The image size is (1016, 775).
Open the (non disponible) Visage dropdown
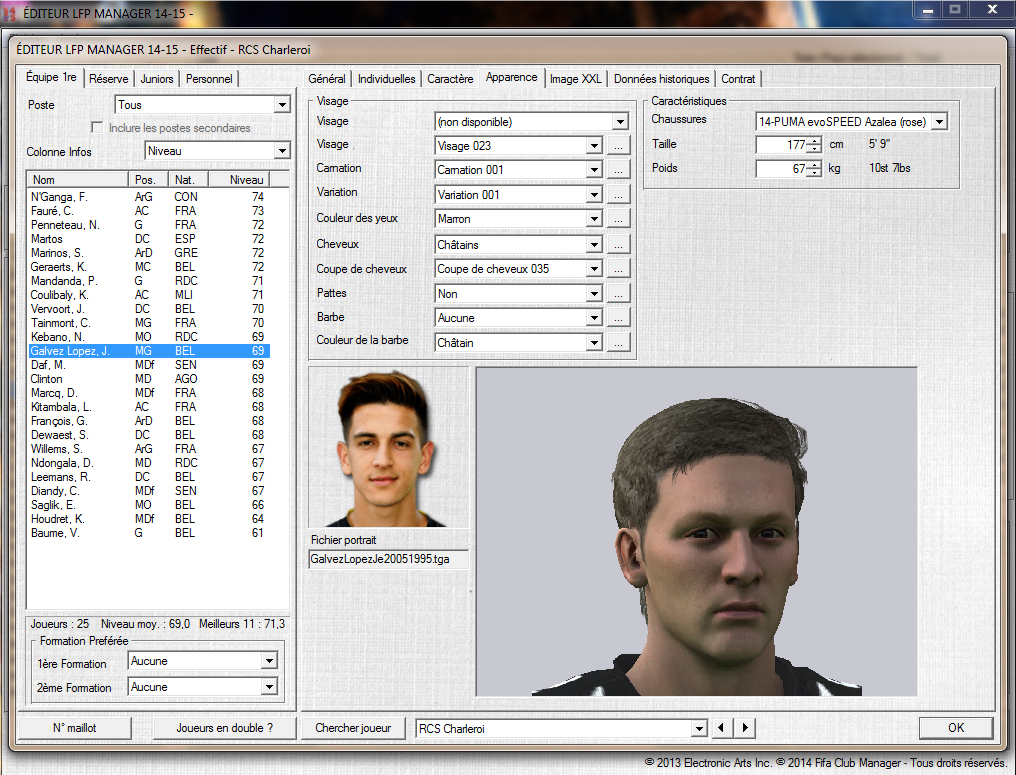(620, 122)
